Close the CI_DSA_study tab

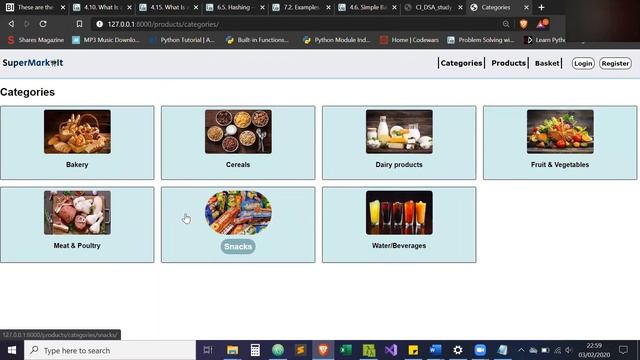pos(460,7)
